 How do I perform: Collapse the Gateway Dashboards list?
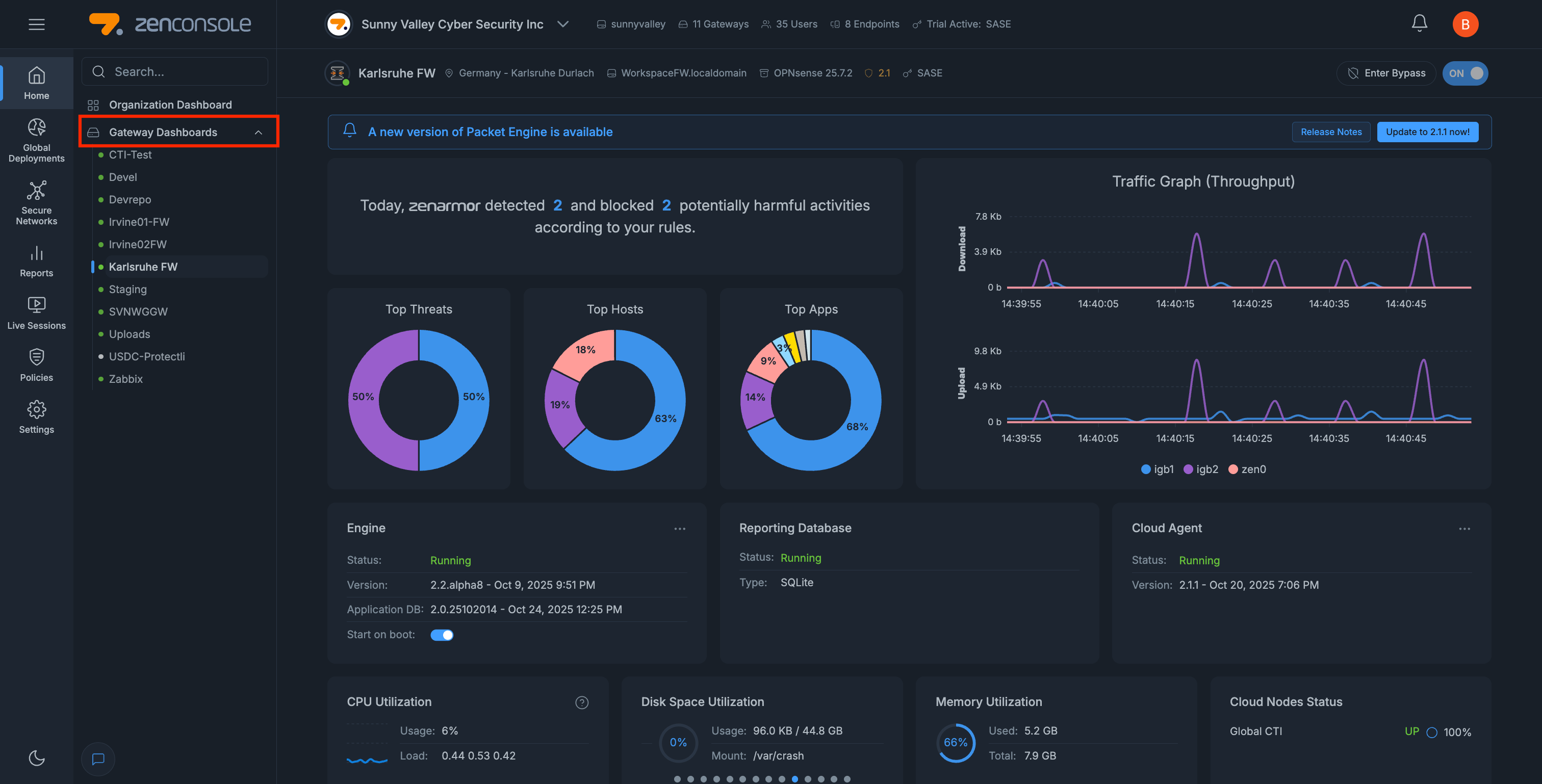258,132
